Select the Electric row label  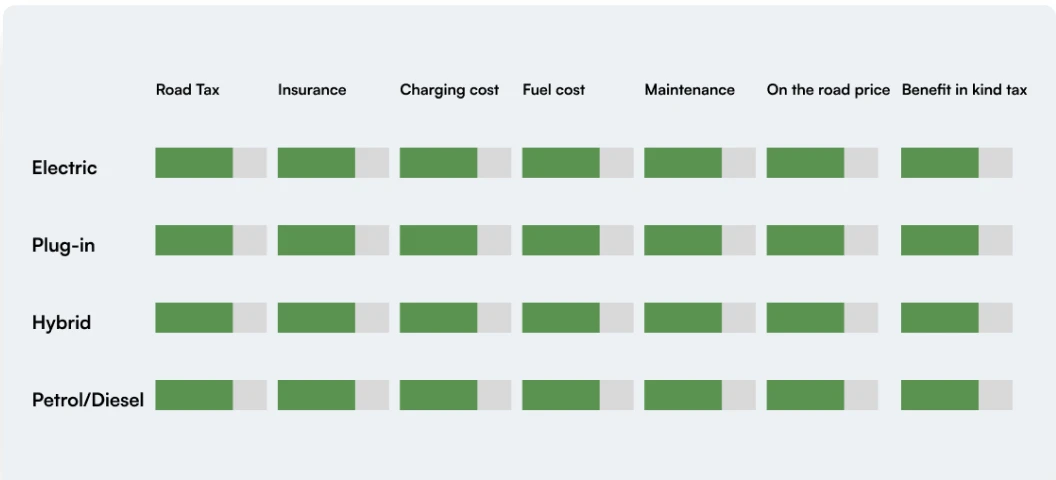[64, 168]
